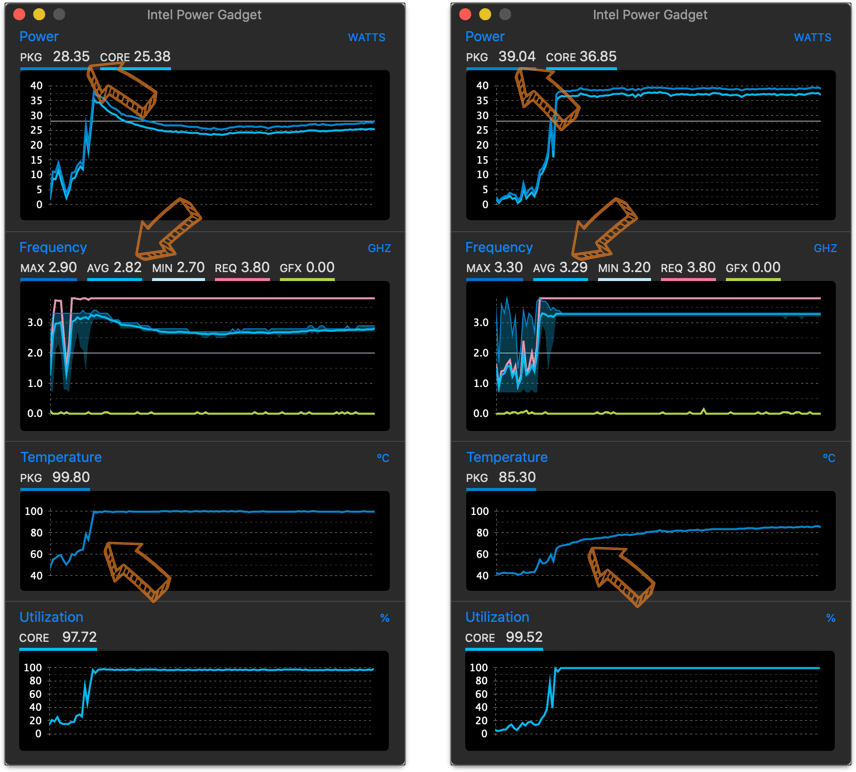Screen dimensions: 856x772
Task: Click CORE power value 25.38
Action: 152,57
